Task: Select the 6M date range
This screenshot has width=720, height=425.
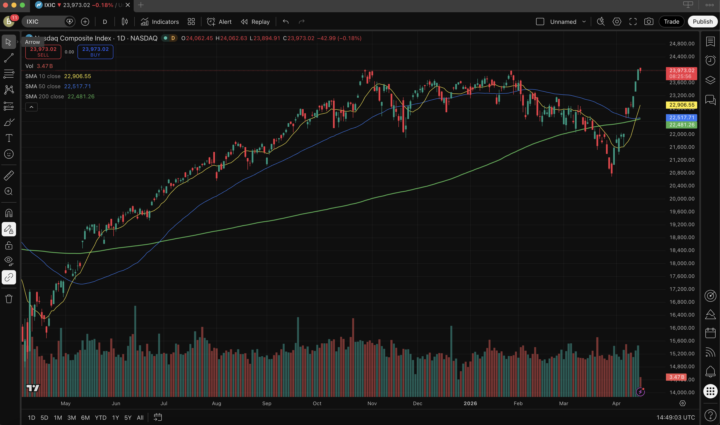Action: click(85, 418)
